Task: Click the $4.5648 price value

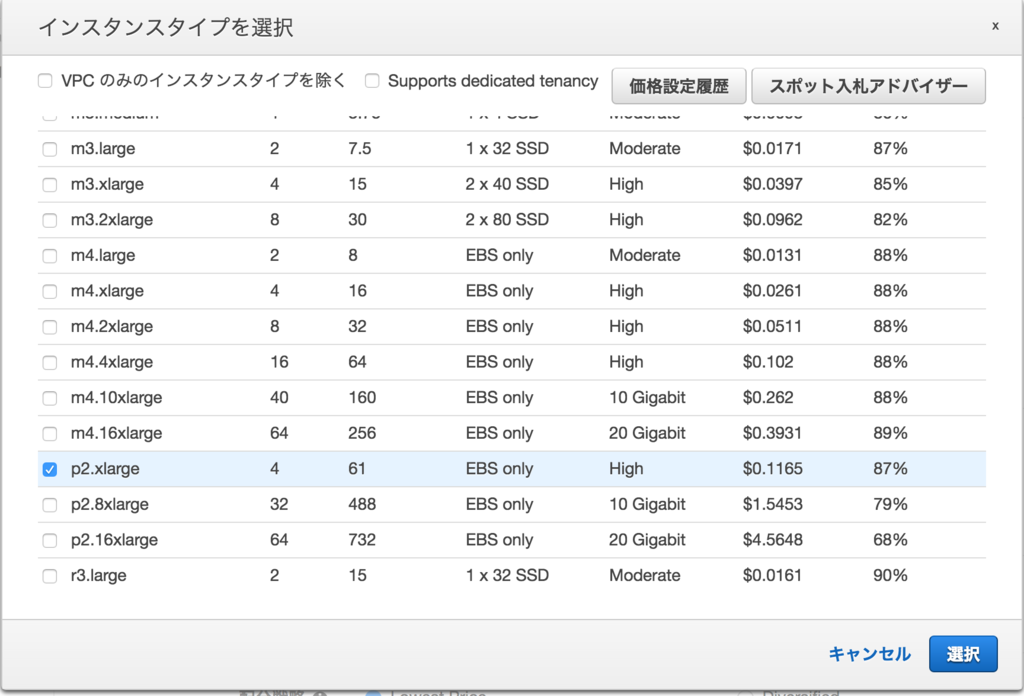Action: (773, 540)
